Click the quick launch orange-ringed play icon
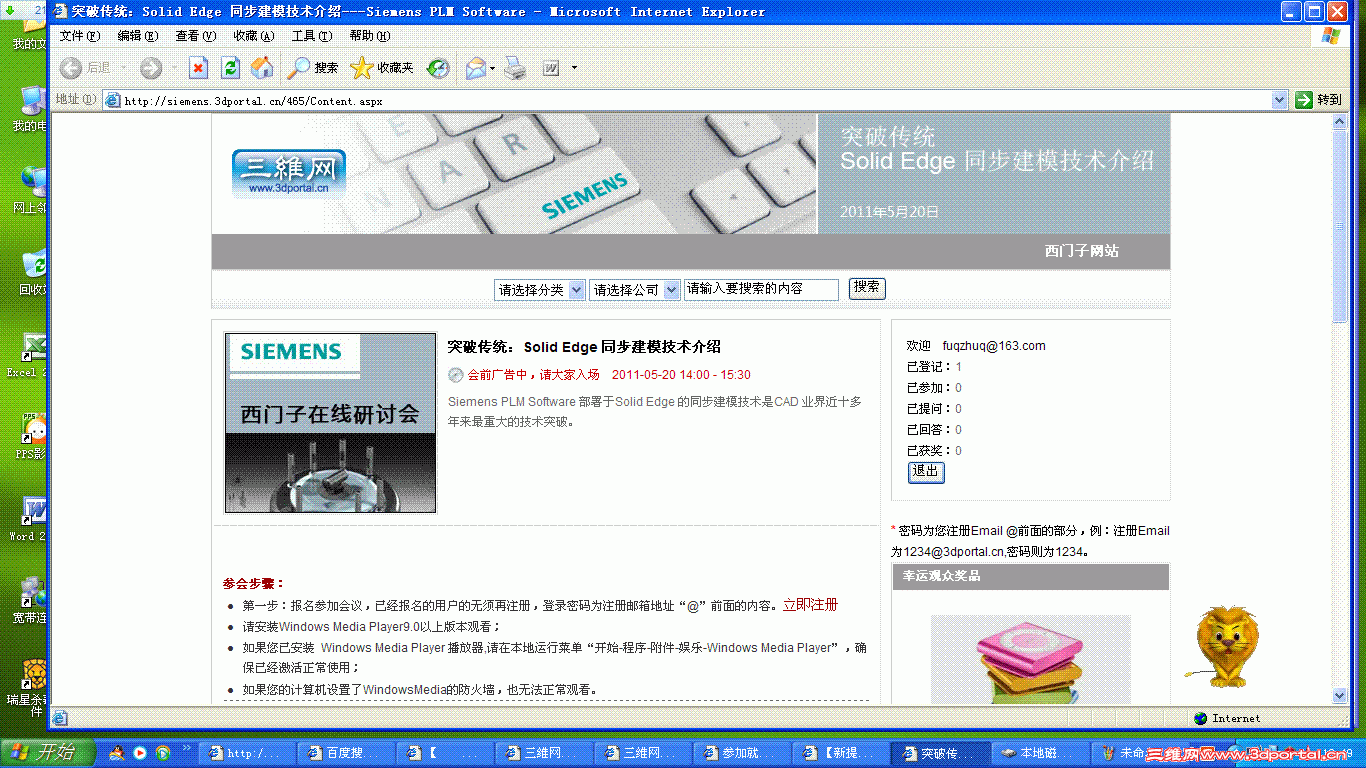 coord(140,752)
